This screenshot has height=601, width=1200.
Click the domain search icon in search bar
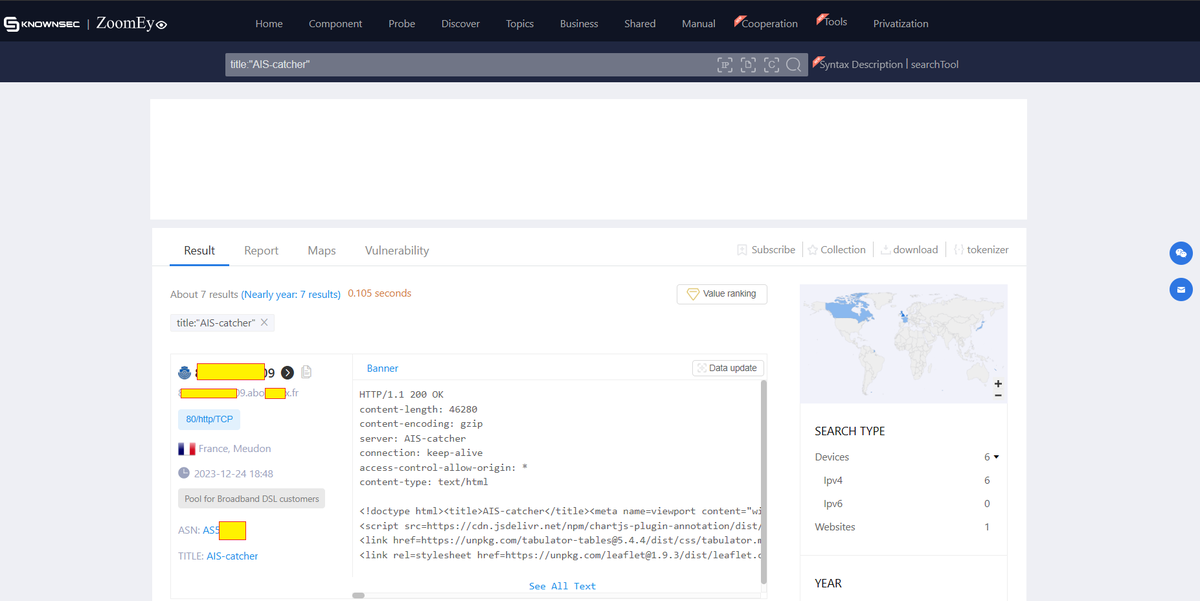[748, 65]
